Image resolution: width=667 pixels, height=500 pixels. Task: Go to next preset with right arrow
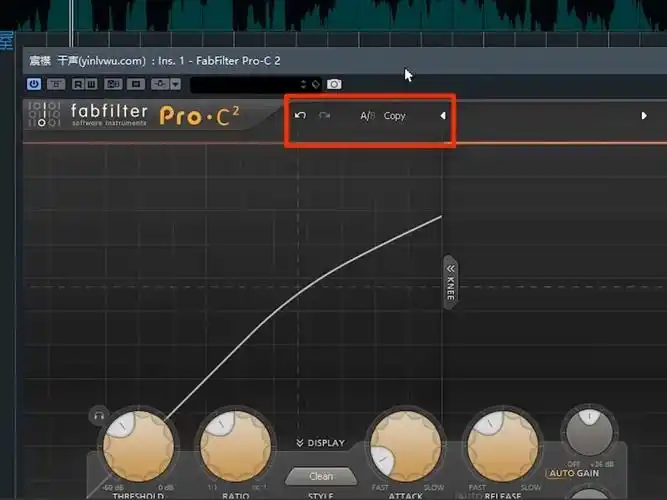point(644,116)
